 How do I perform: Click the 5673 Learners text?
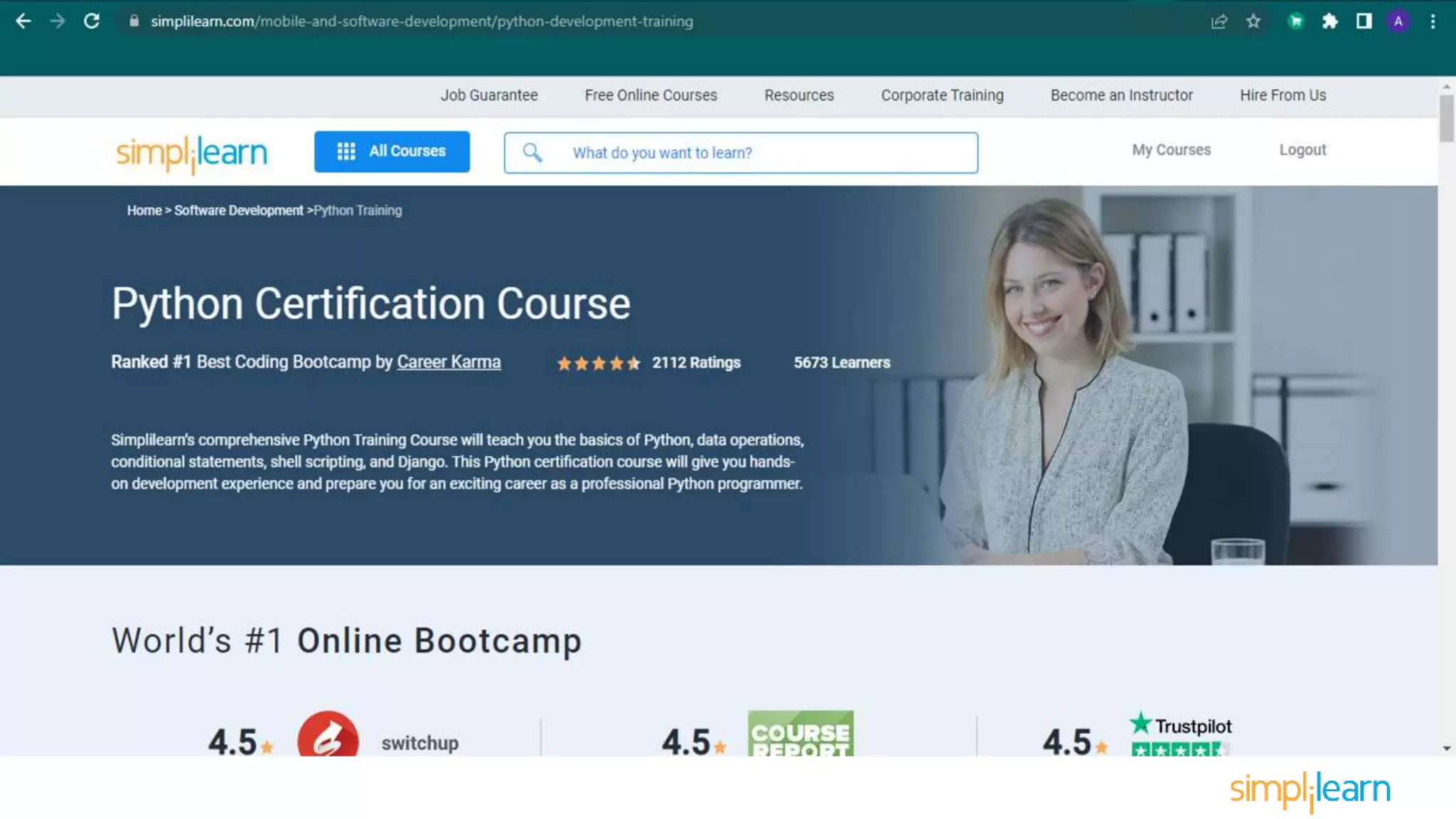842,363
